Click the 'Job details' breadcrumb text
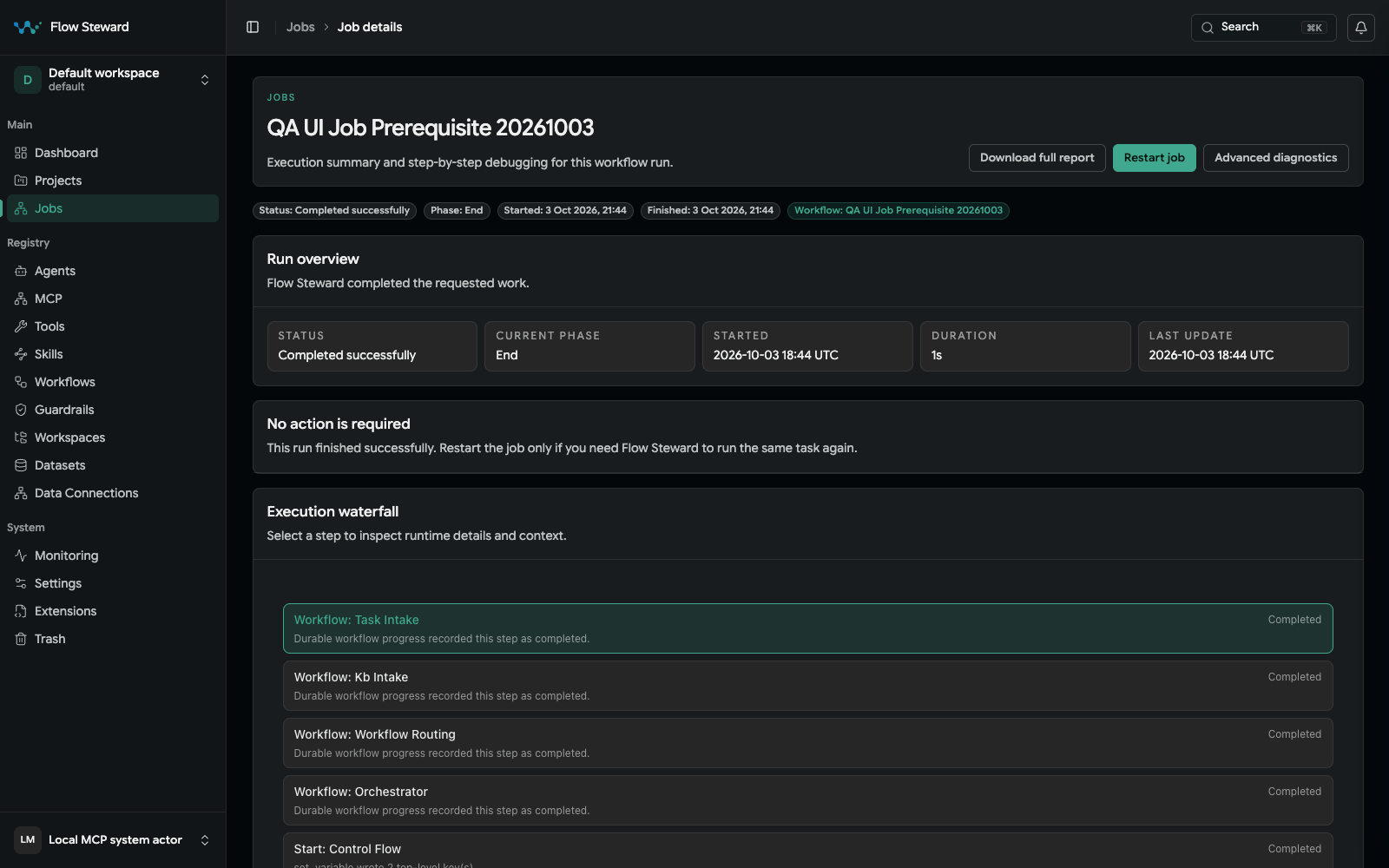Viewport: 1389px width, 868px height. (370, 27)
